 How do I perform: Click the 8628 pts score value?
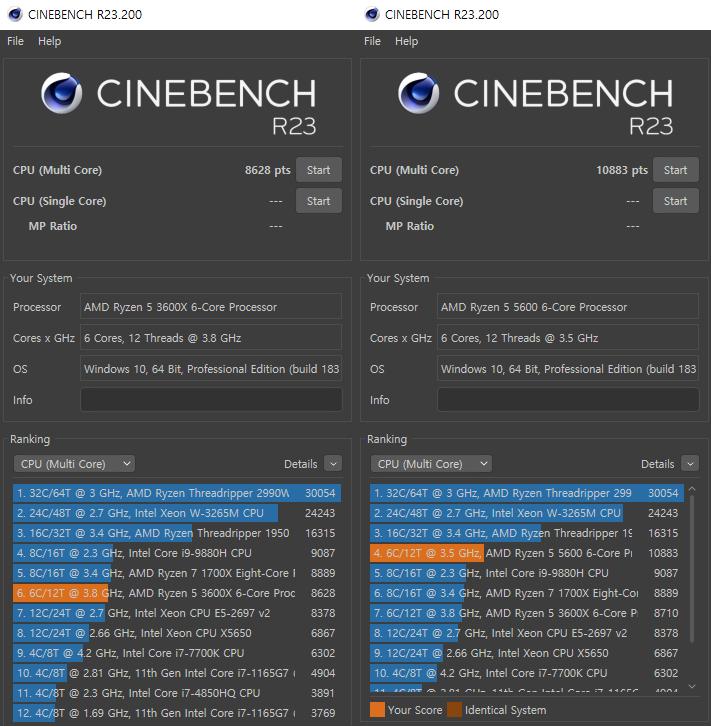pyautogui.click(x=268, y=170)
